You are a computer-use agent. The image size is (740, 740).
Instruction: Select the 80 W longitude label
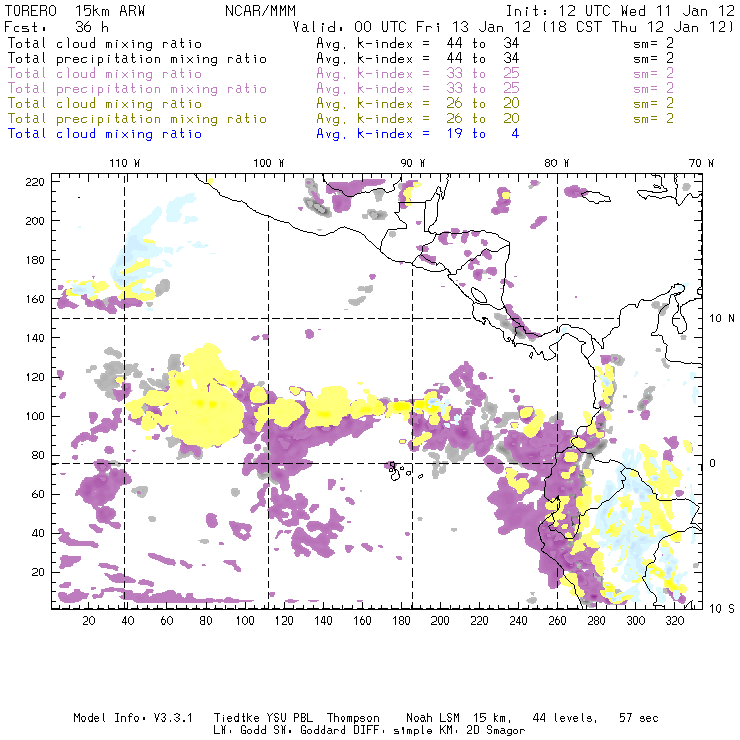[557, 163]
